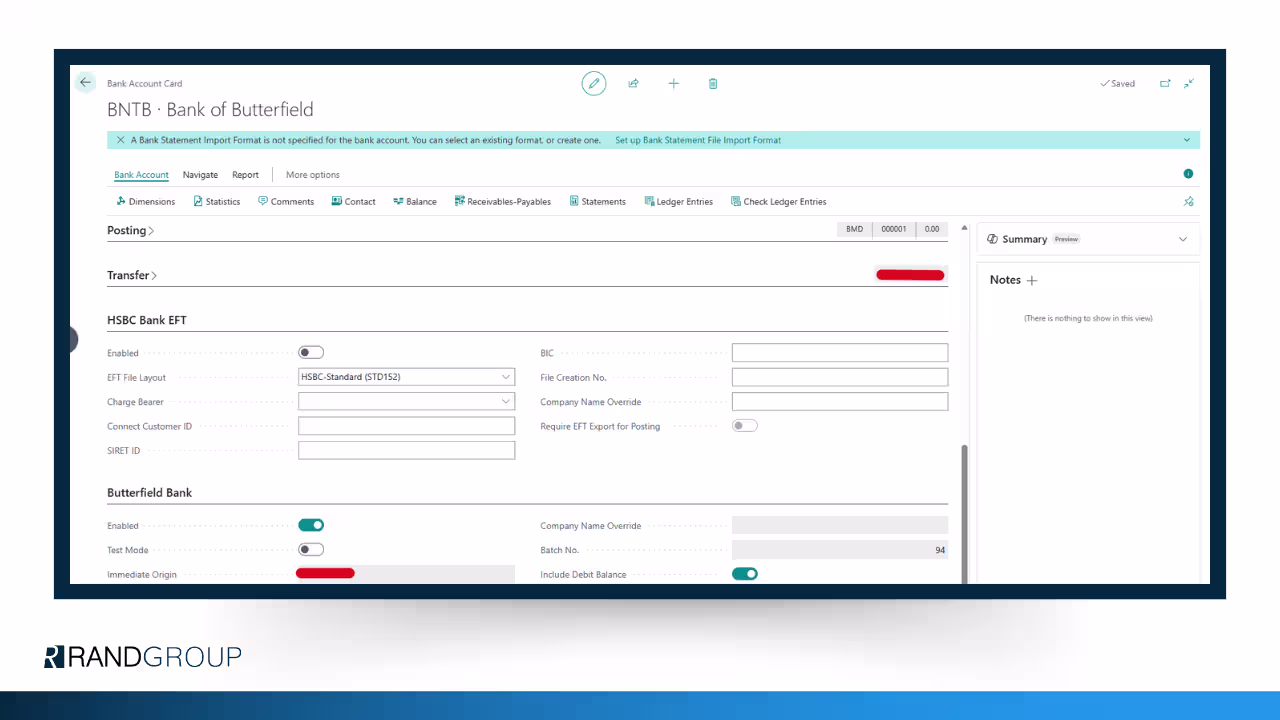Open Statistics action
Viewport: 1280px width, 720px height.
coord(217,201)
